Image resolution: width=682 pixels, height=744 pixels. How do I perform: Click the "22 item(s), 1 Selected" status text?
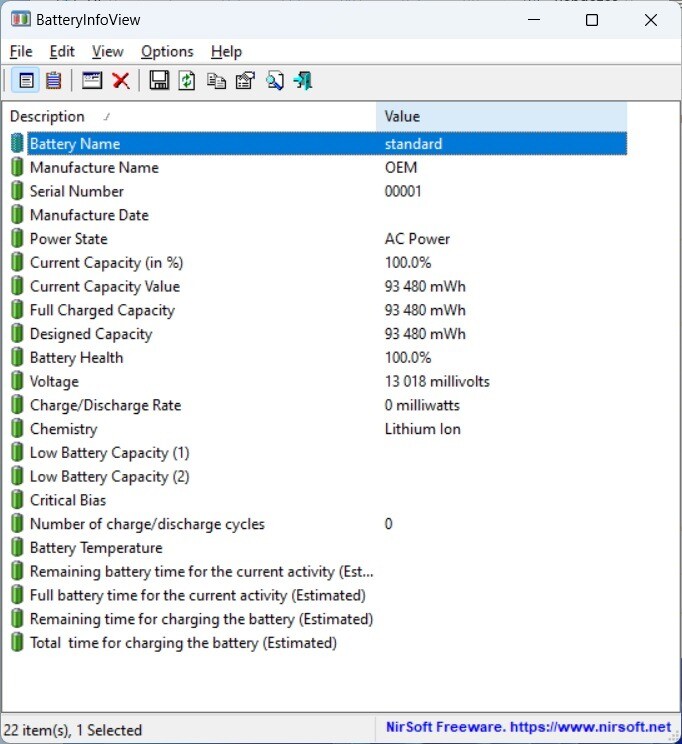73,729
